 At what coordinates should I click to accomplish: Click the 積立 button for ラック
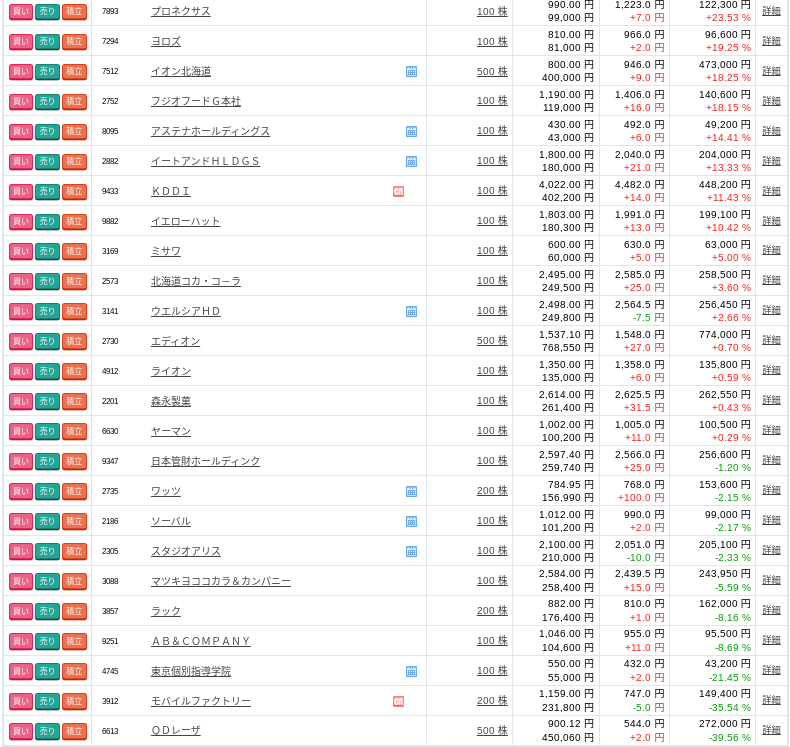pos(75,612)
